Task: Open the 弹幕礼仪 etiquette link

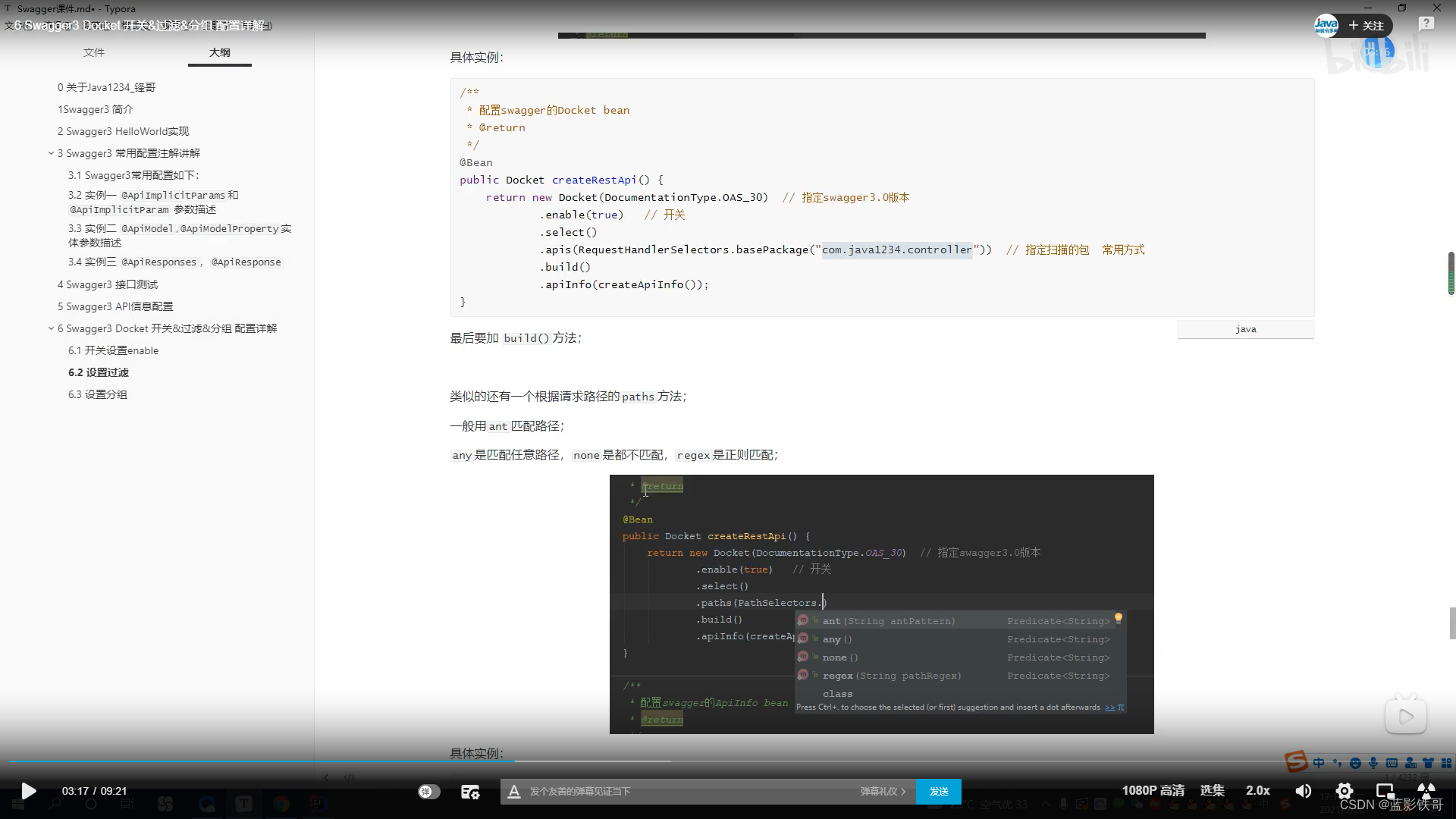Action: (x=883, y=791)
